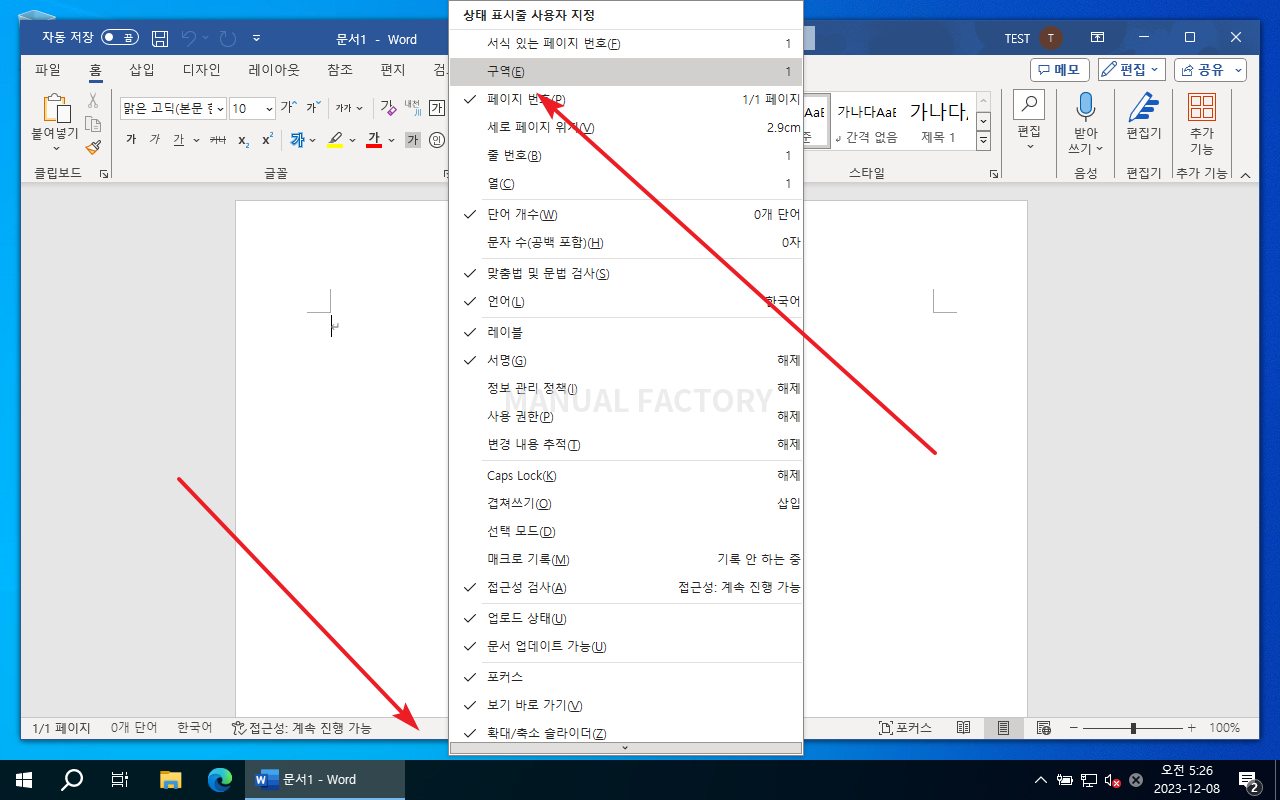Select 구역 in status bar menu
The width and height of the screenshot is (1280, 800).
point(626,72)
